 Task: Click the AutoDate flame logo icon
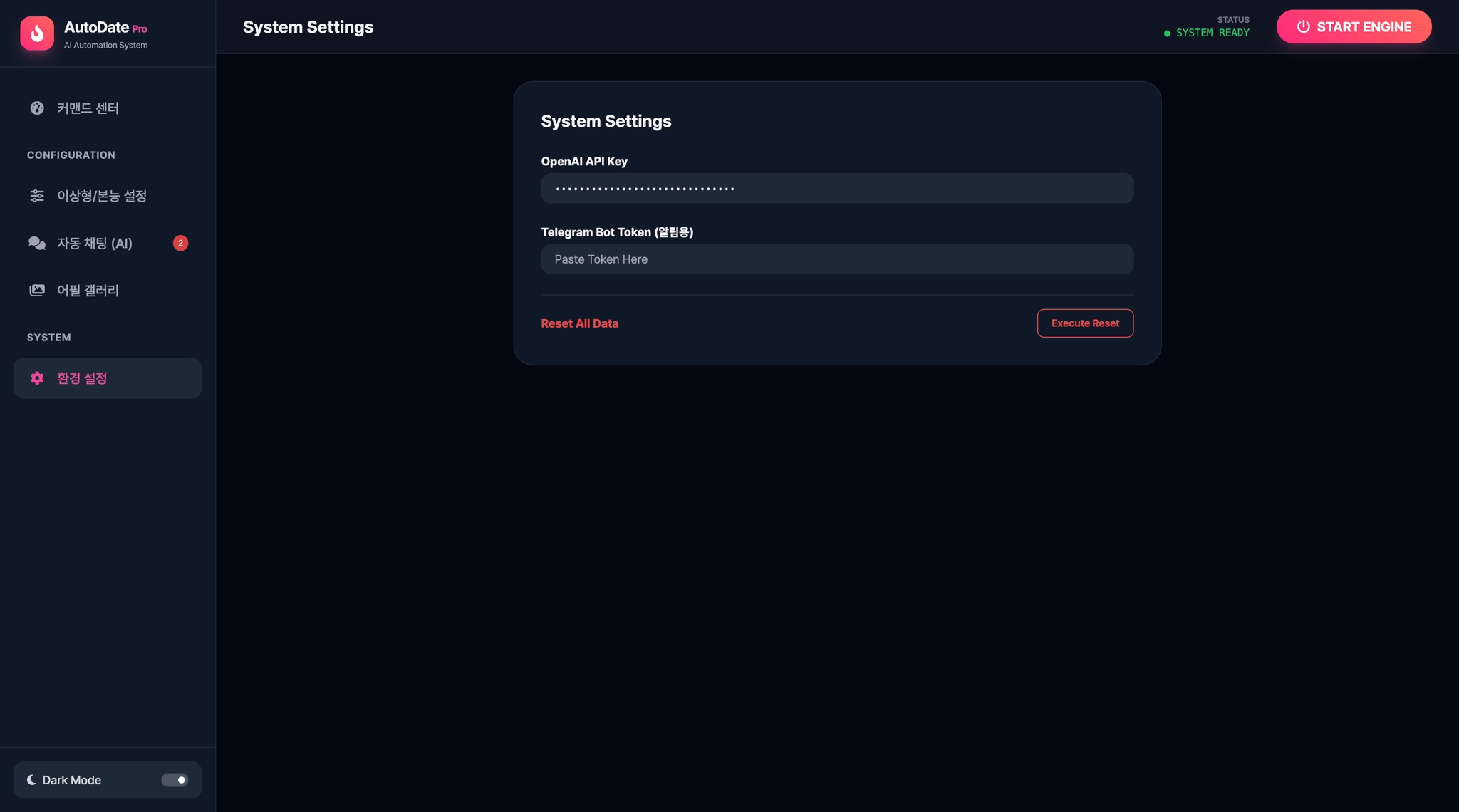pyautogui.click(x=37, y=33)
